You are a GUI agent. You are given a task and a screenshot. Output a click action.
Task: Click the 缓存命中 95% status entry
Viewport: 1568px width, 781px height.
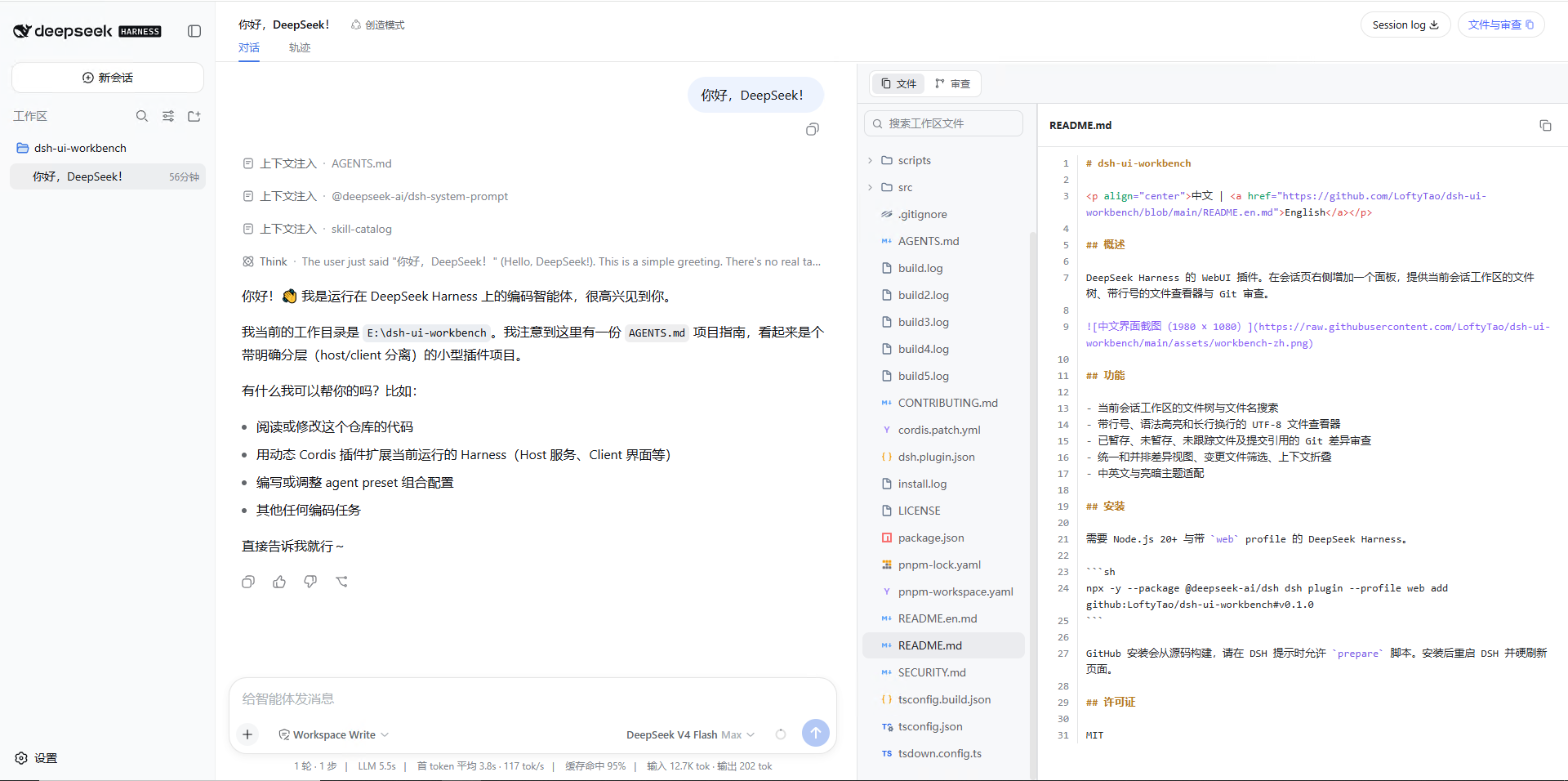coord(595,766)
